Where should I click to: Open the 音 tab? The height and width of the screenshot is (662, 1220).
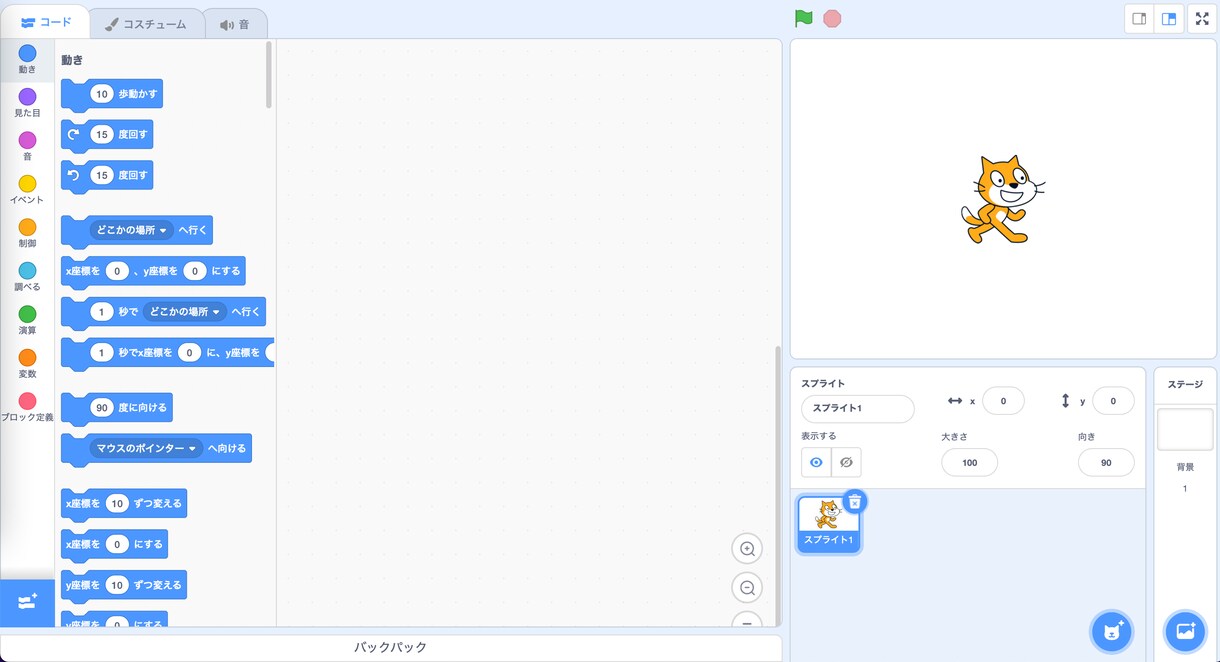(x=235, y=24)
